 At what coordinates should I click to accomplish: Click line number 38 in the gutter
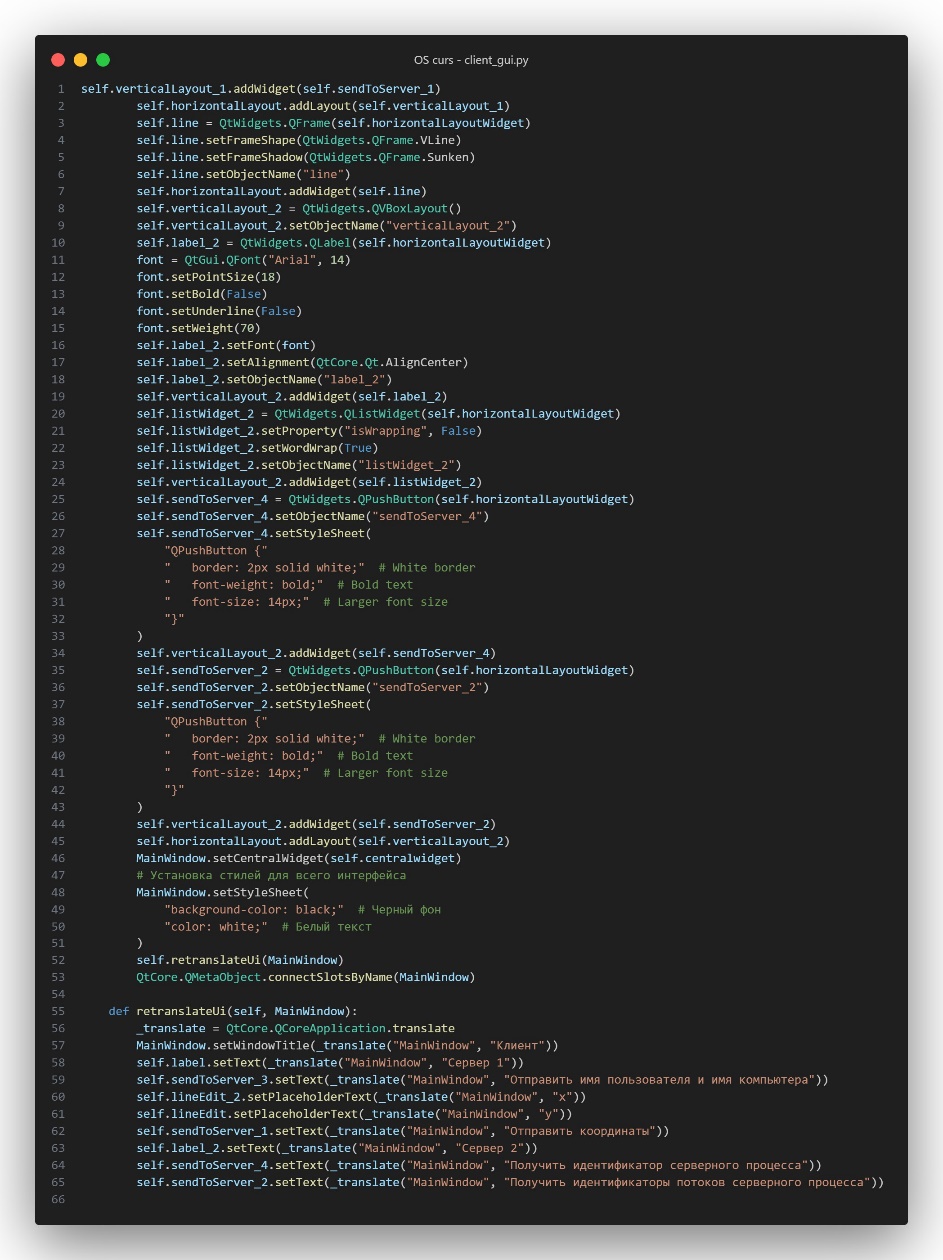pos(58,721)
